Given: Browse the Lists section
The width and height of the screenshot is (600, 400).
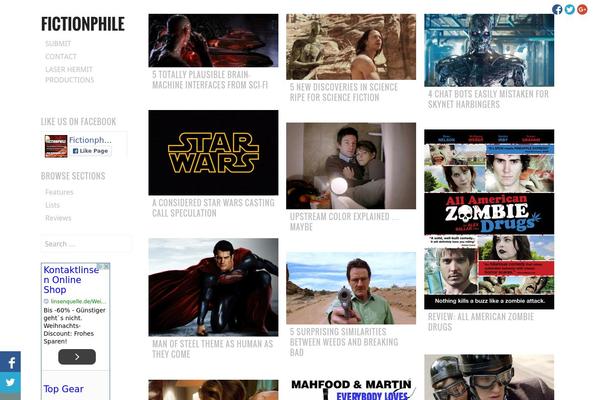Looking at the screenshot, I should click(x=52, y=205).
